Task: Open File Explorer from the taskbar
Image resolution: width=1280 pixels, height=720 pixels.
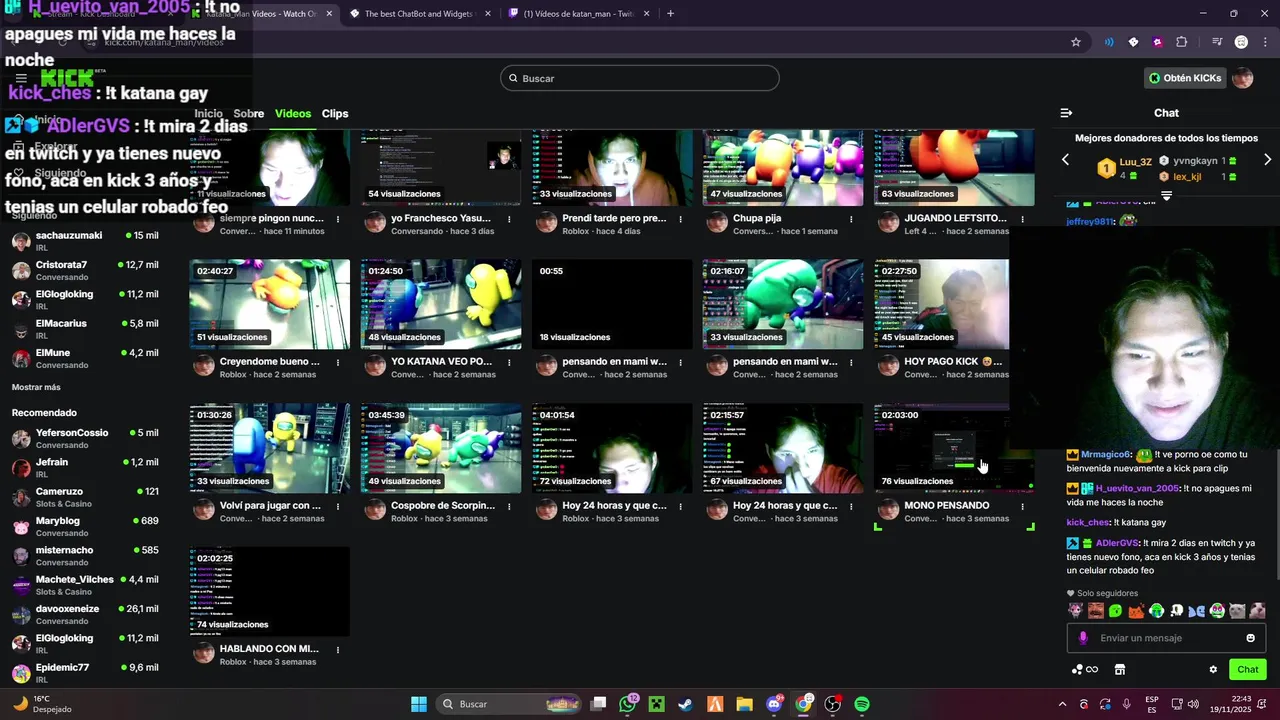Action: point(744,704)
